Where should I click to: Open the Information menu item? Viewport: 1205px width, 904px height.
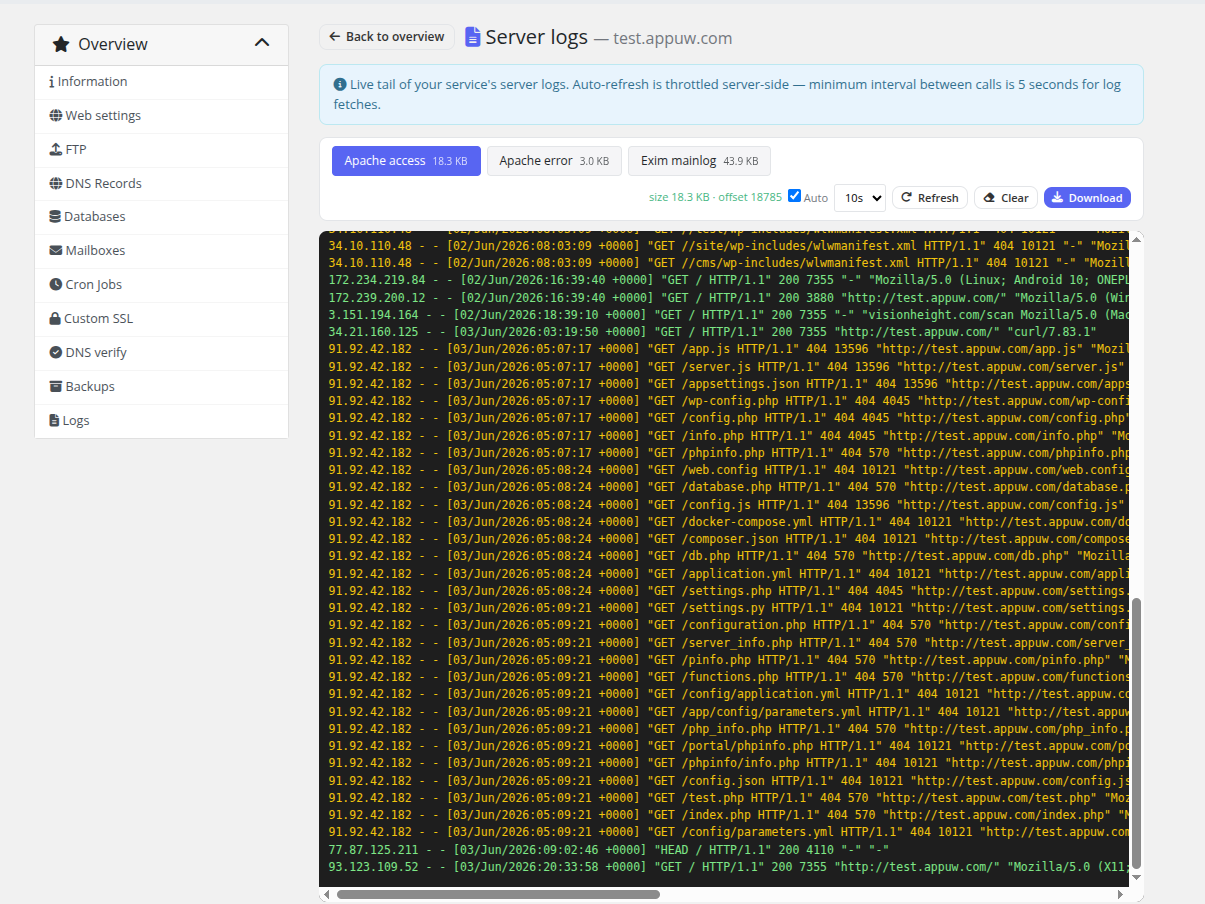pos(161,82)
